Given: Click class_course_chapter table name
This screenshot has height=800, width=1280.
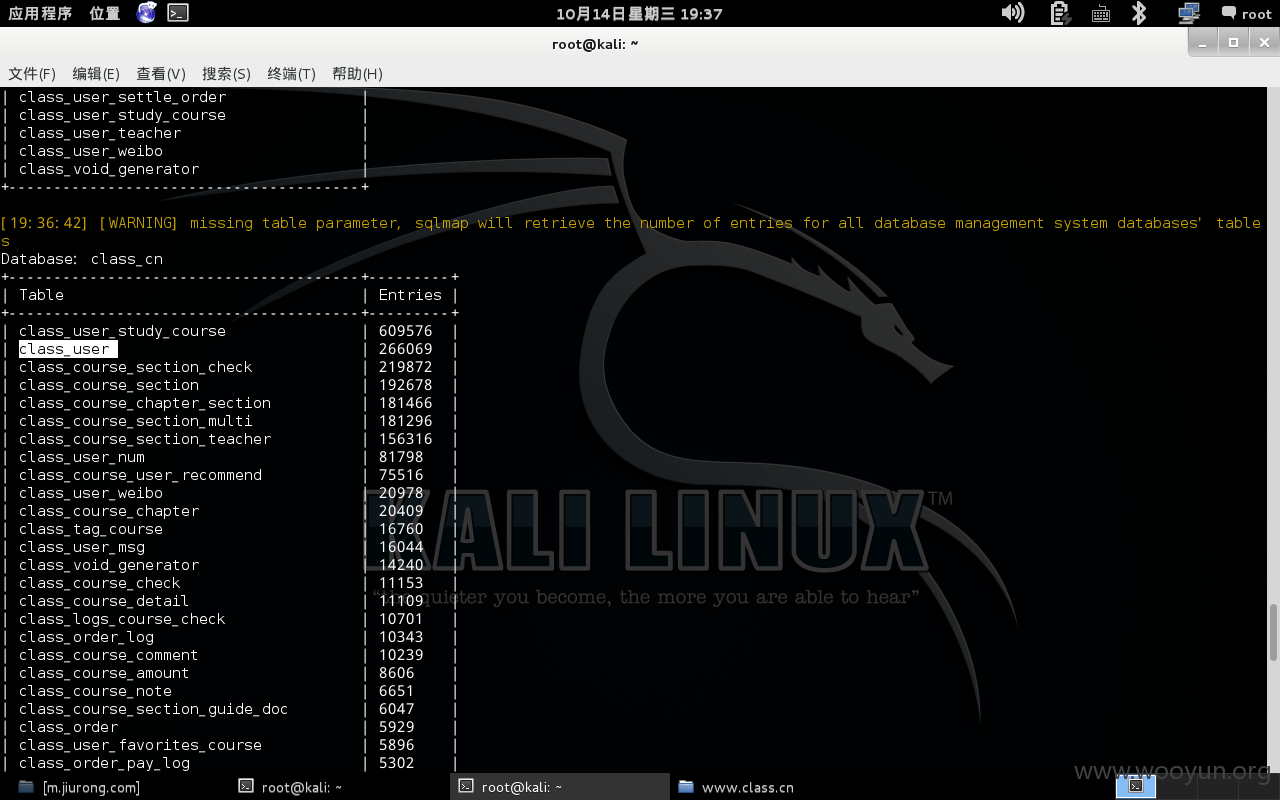Looking at the screenshot, I should click(x=108, y=511).
